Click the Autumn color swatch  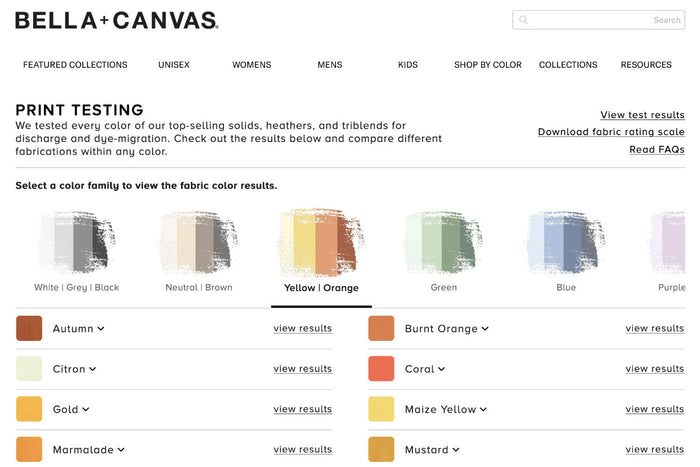click(x=29, y=328)
